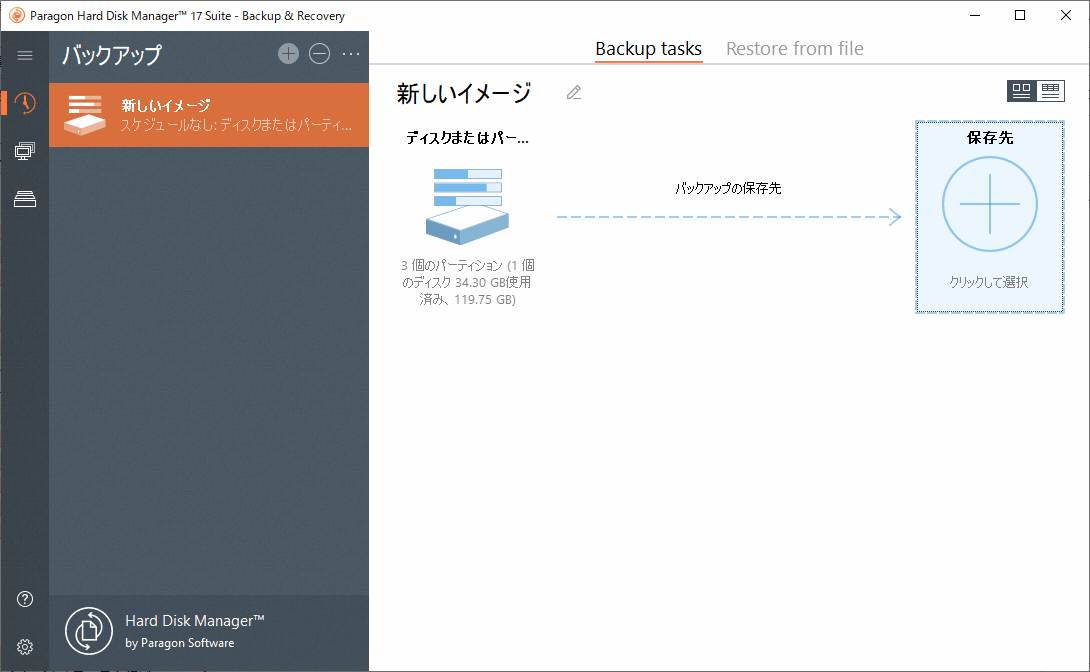
Task: Add a new backup task with plus icon
Action: coord(288,54)
